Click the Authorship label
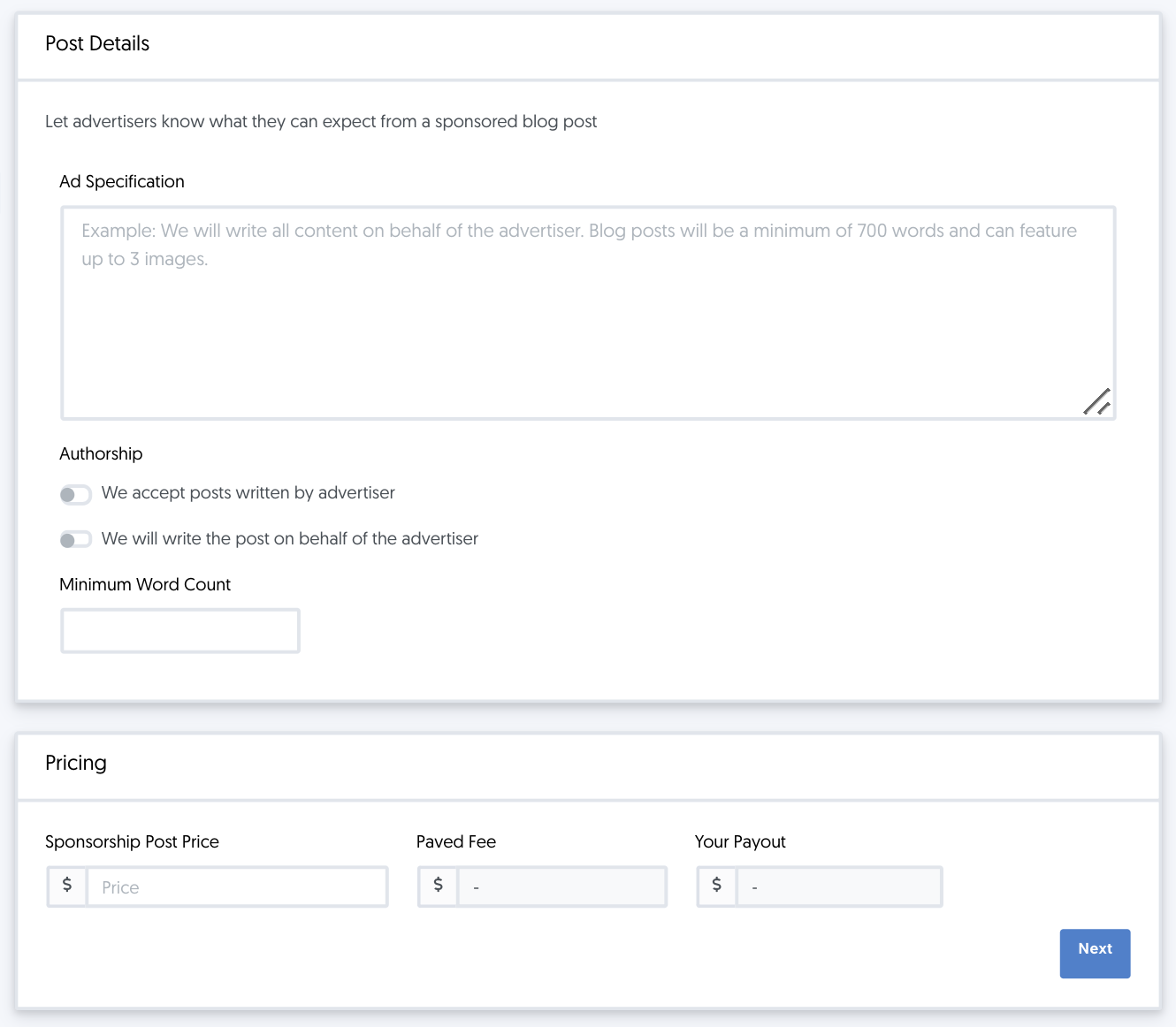 (100, 453)
